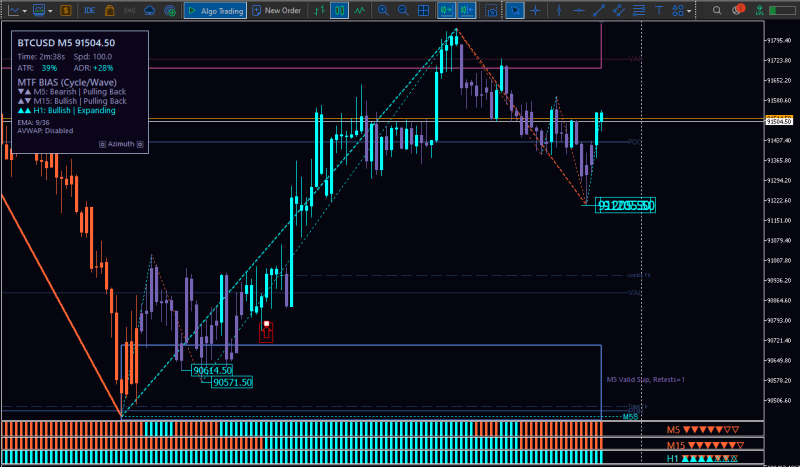The image size is (800, 467).
Task: Click the AVWAP: Disabled text
Action: (x=45, y=131)
